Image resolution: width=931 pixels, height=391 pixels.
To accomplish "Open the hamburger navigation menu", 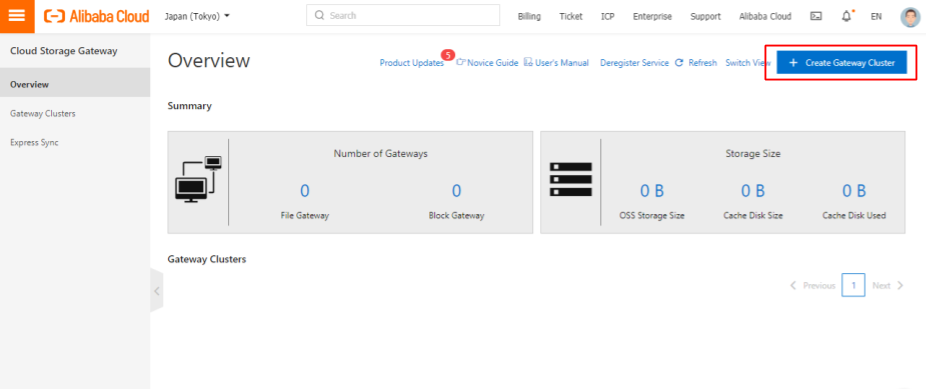I will (x=17, y=16).
